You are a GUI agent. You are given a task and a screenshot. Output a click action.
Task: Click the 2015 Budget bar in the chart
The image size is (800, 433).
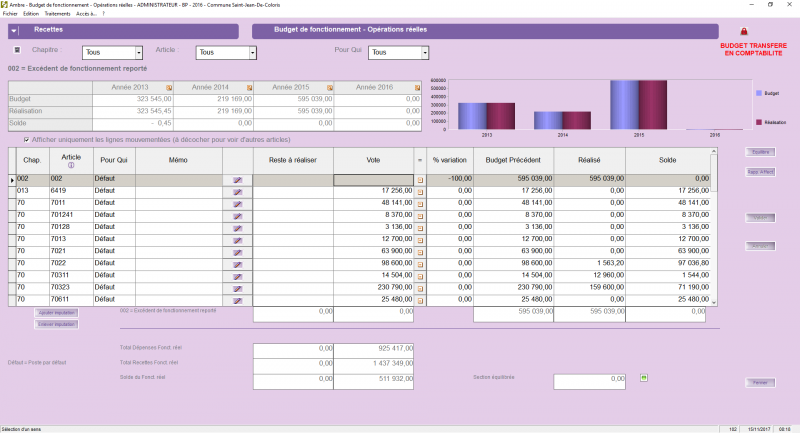pos(624,105)
